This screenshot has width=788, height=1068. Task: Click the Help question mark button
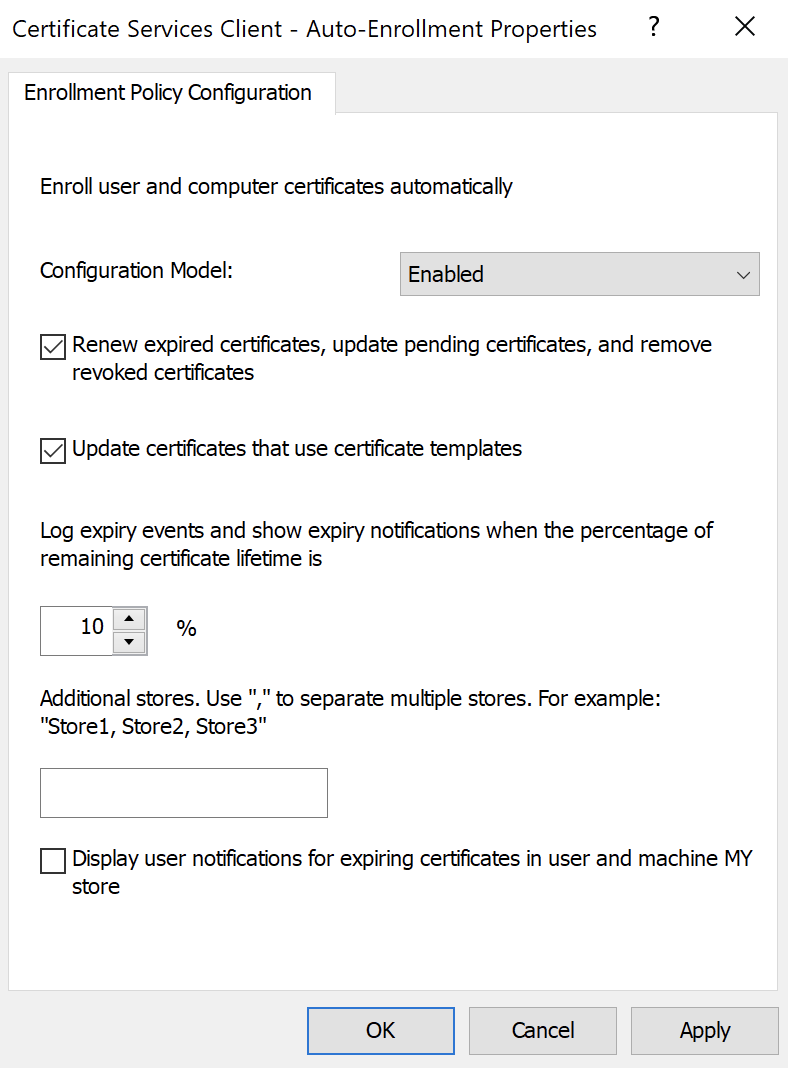point(654,28)
